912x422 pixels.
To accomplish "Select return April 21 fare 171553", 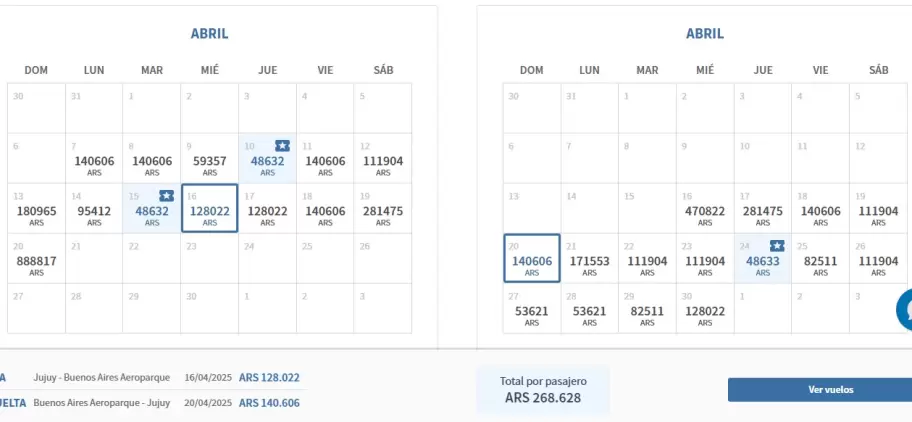I will pyautogui.click(x=589, y=258).
